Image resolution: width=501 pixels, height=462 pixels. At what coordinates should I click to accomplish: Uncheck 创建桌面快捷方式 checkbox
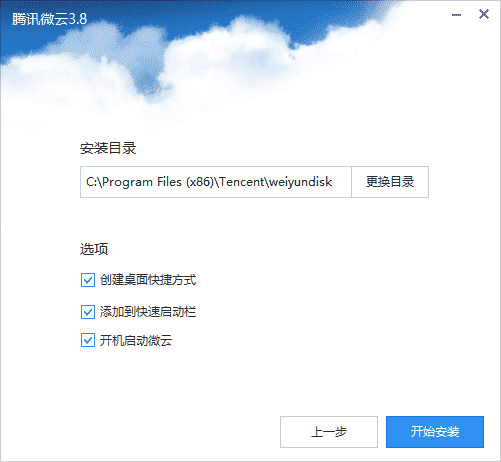88,280
